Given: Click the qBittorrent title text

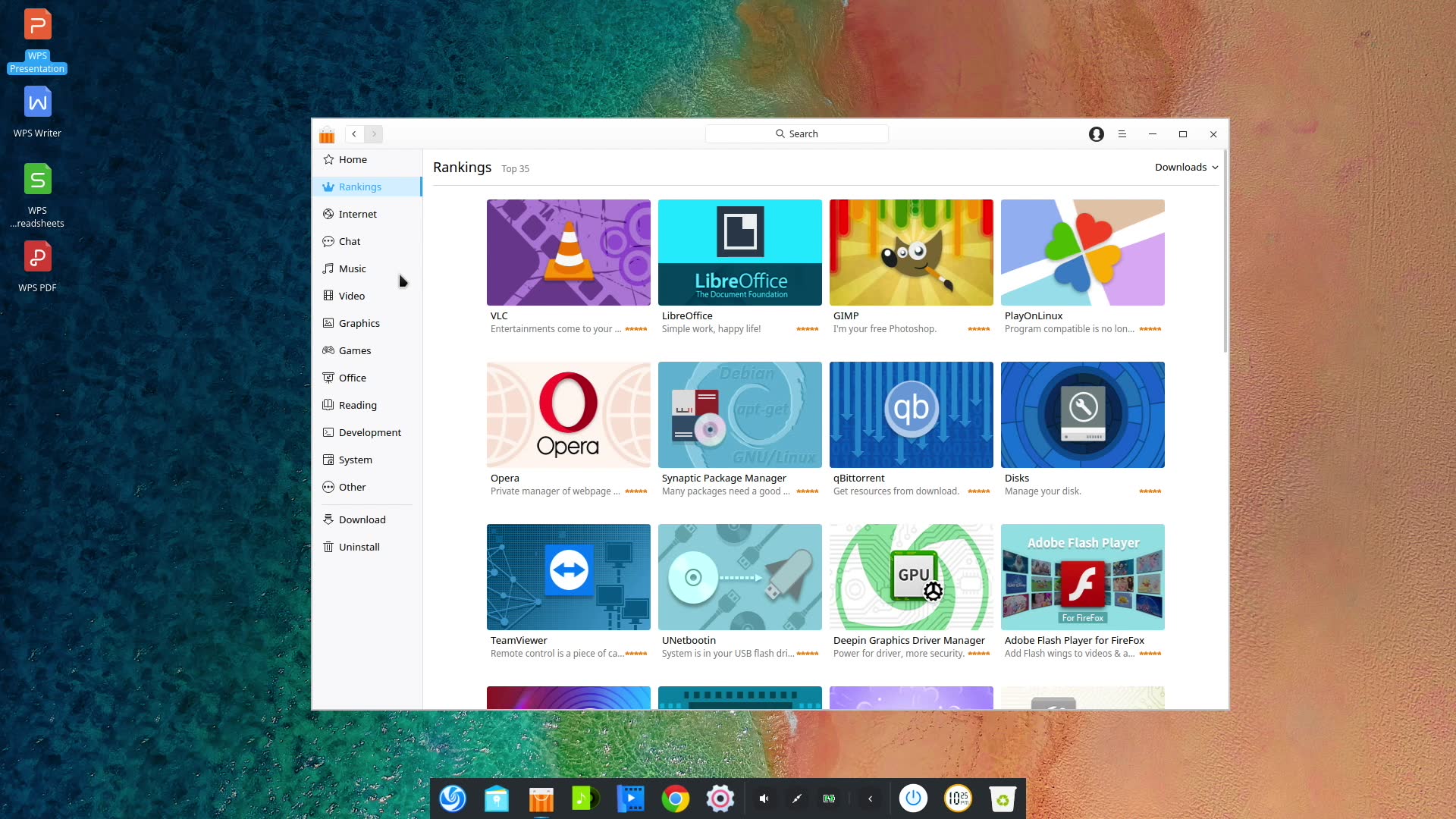Looking at the screenshot, I should tap(859, 478).
